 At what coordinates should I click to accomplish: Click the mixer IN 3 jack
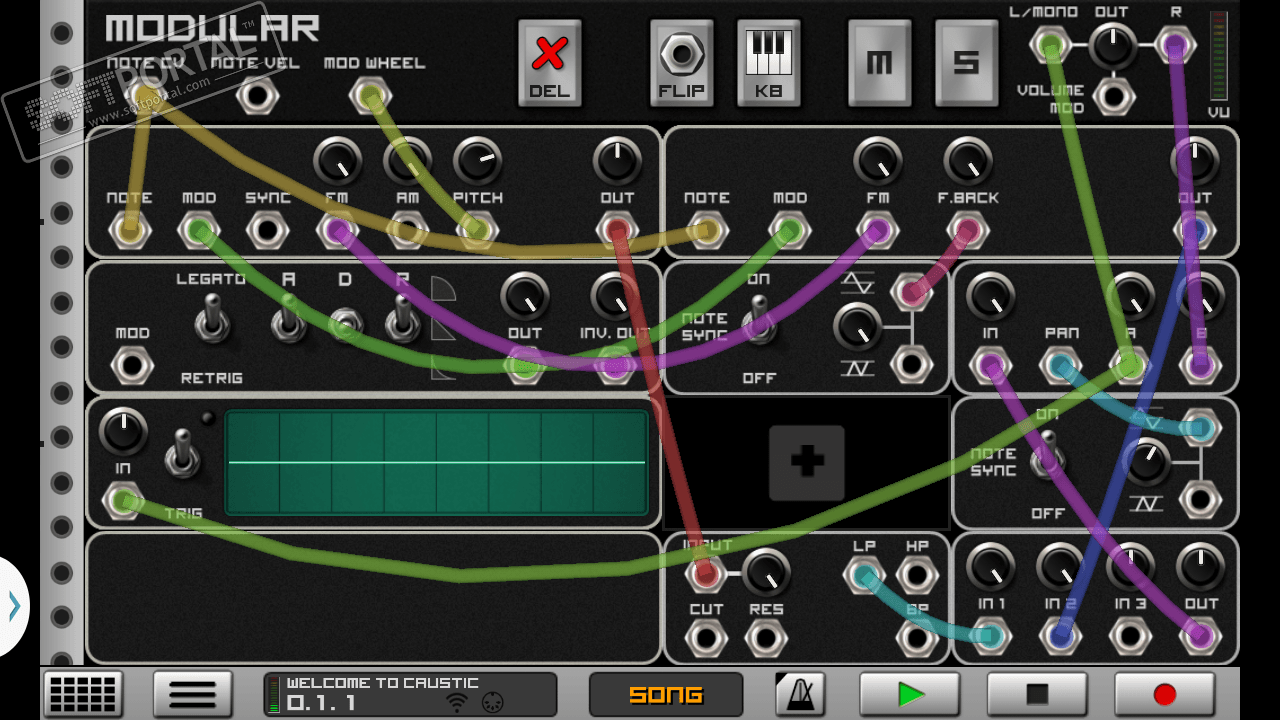tap(1130, 634)
